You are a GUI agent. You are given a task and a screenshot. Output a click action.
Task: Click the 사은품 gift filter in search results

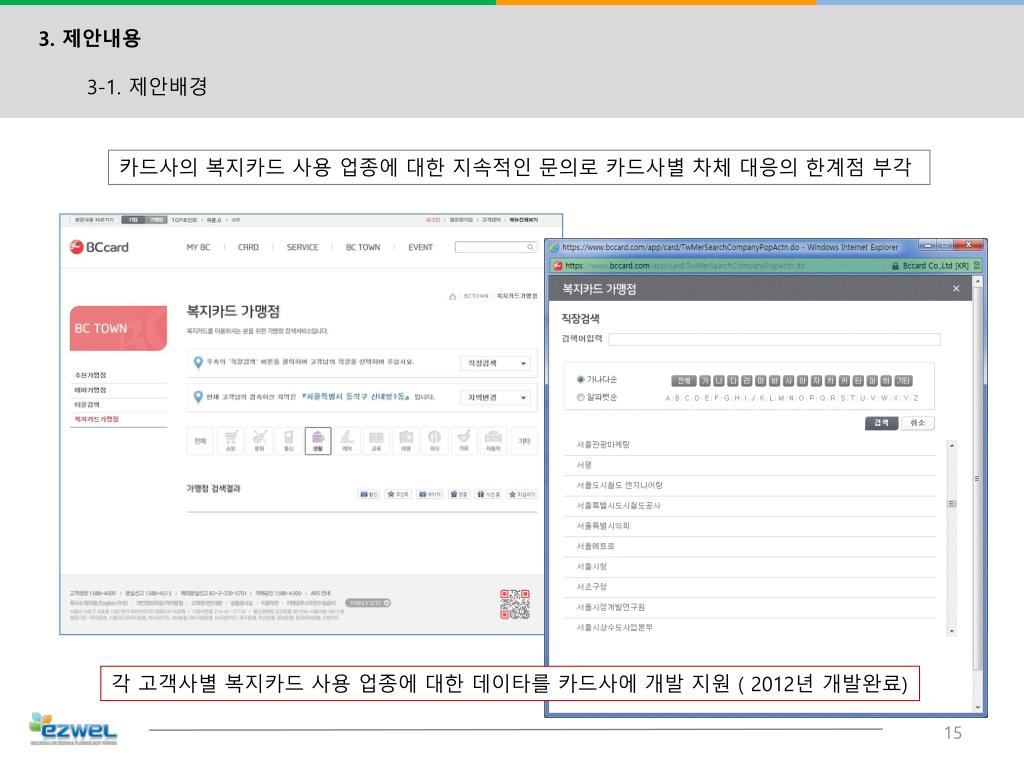[x=488, y=494]
